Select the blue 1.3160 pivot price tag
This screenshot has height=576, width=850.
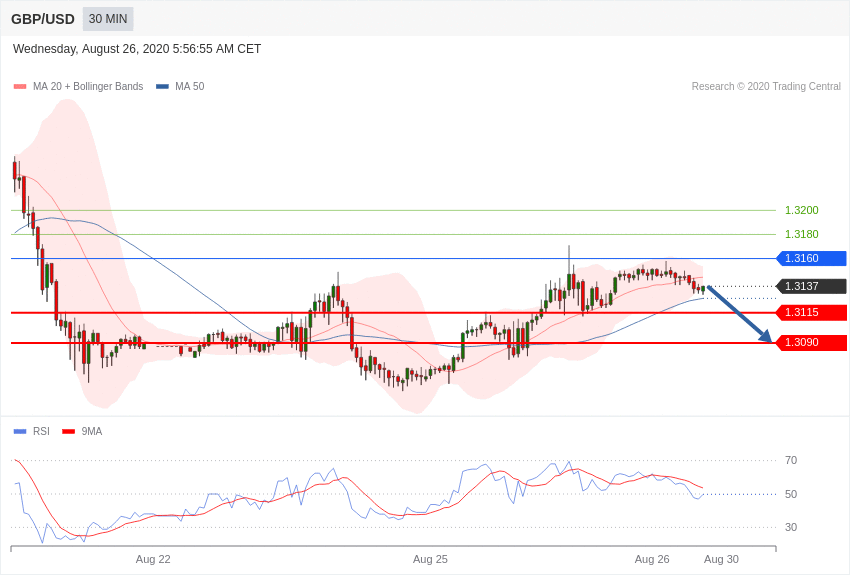pos(811,258)
